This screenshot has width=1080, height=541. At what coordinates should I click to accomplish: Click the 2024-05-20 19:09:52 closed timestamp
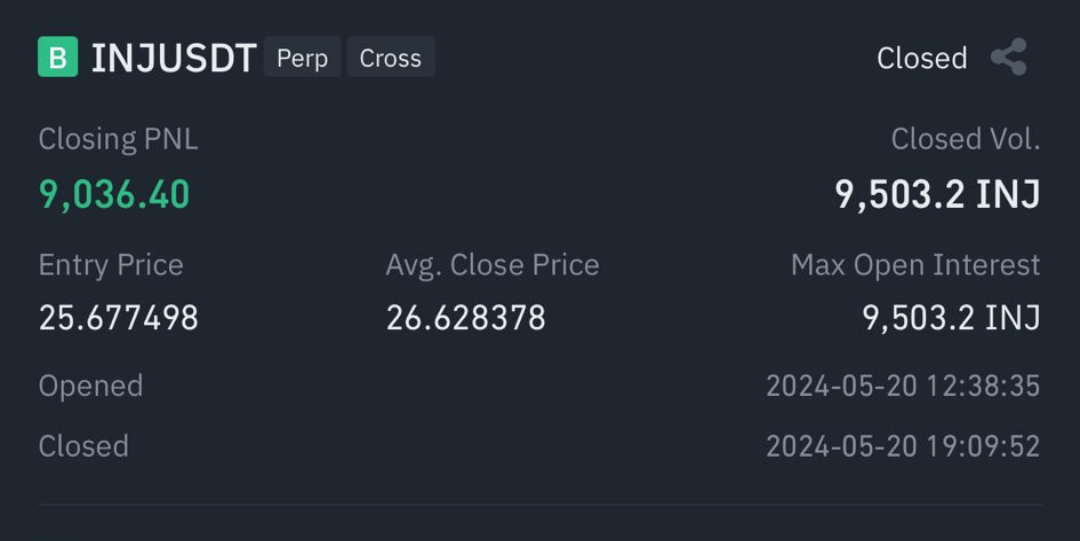point(902,446)
